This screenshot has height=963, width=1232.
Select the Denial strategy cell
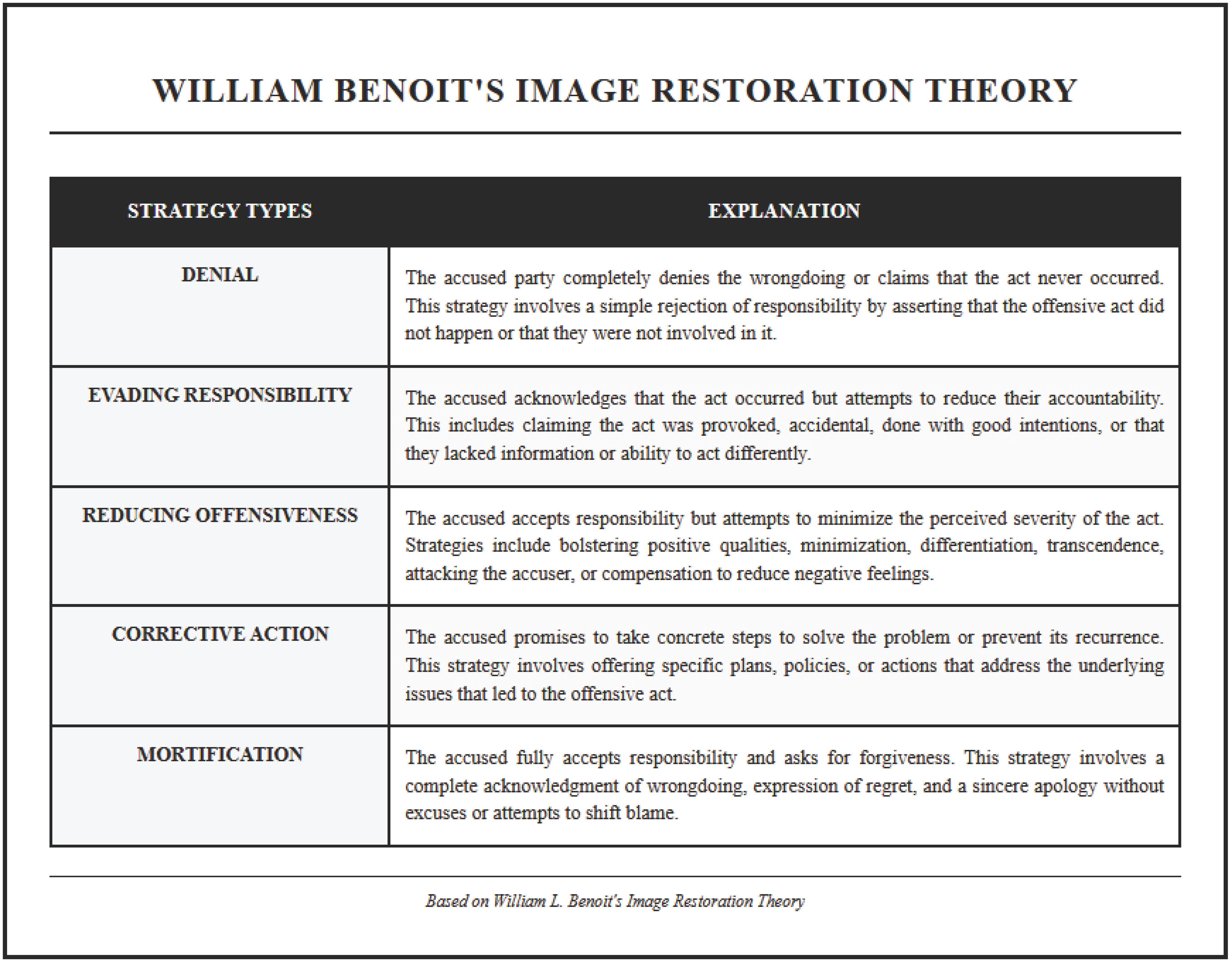coord(220,275)
